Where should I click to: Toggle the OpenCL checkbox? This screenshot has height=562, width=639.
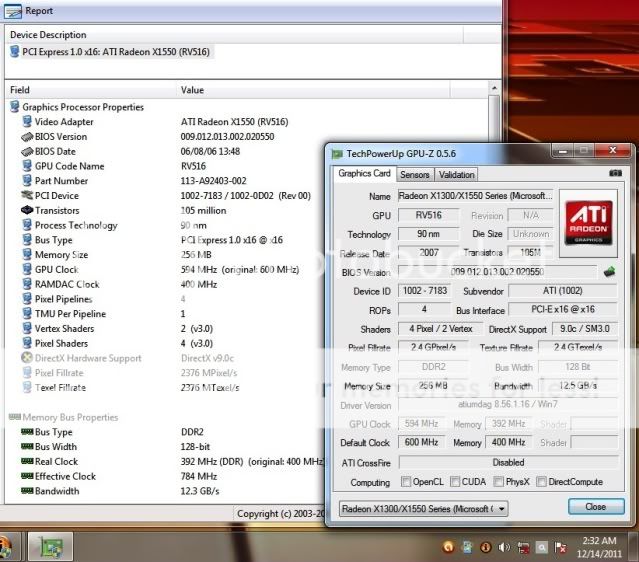pos(406,482)
